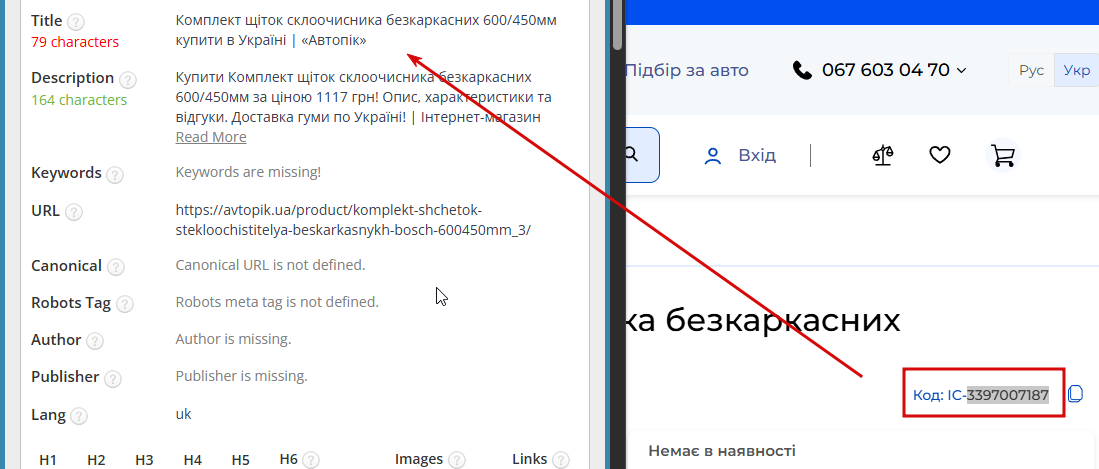Click 'Author is missing.' text
This screenshot has width=1099, height=469.
click(x=233, y=339)
